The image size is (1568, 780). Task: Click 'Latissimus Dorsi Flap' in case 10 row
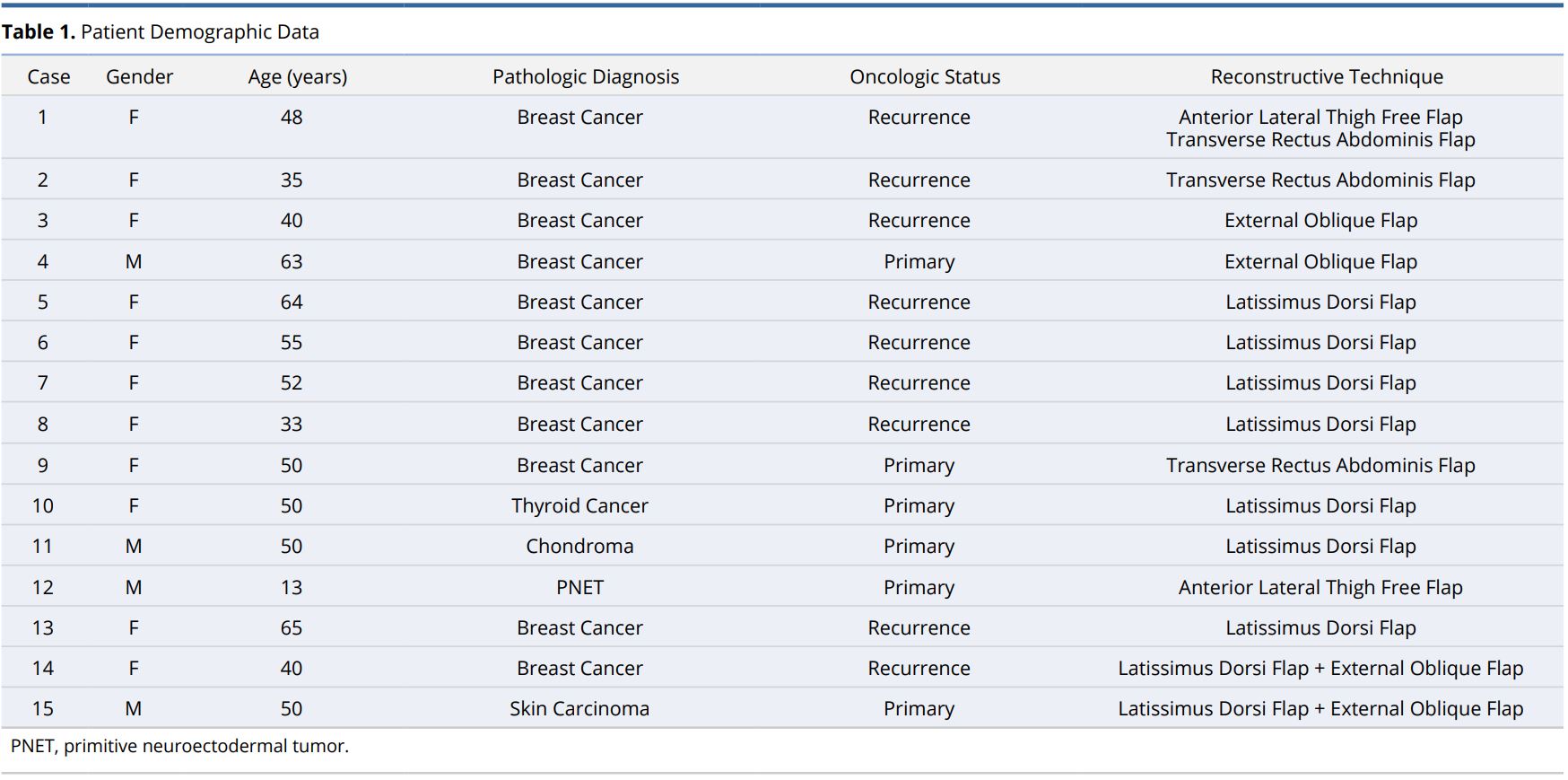[x=1320, y=506]
